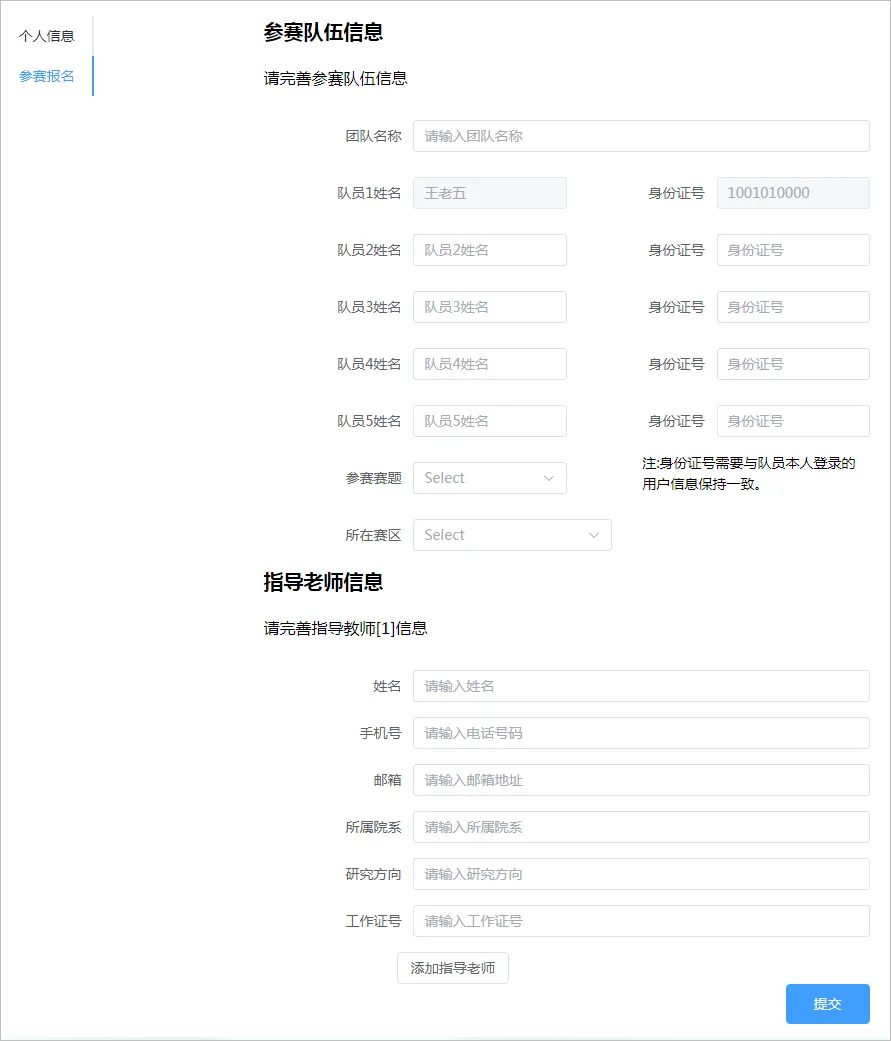Click the 团队名称 input field
Image resolution: width=891 pixels, height=1041 pixels.
coord(640,136)
